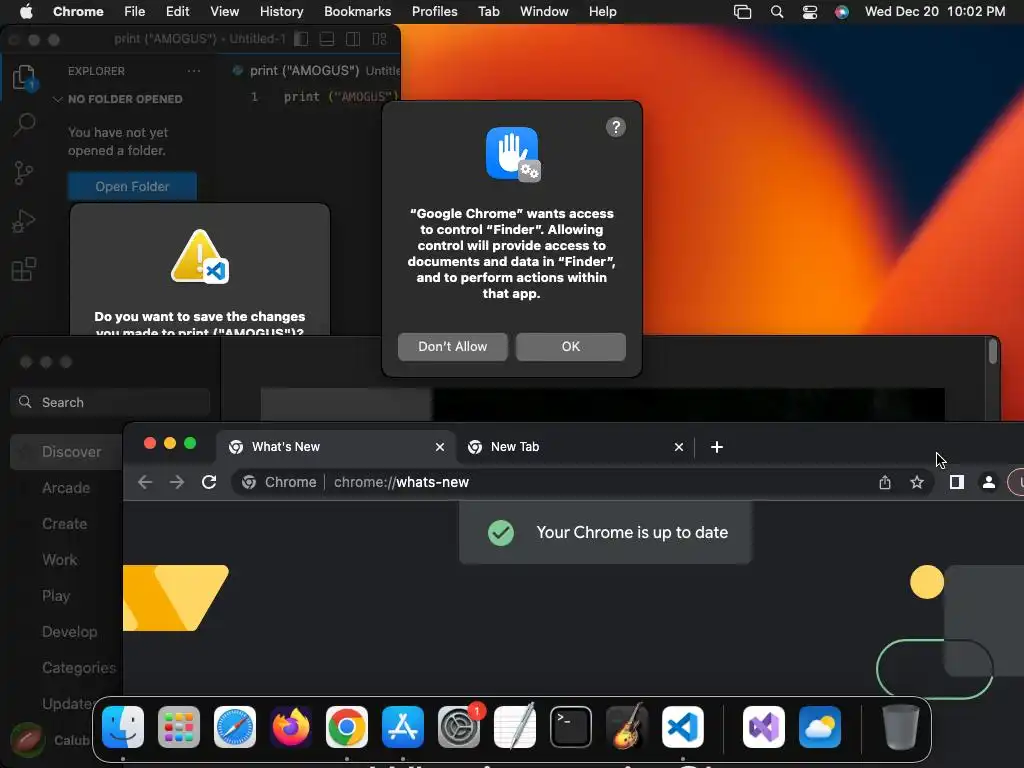This screenshot has width=1024, height=768.
Task: Open Customize Layout icon in VS Code title bar
Action: (379, 39)
